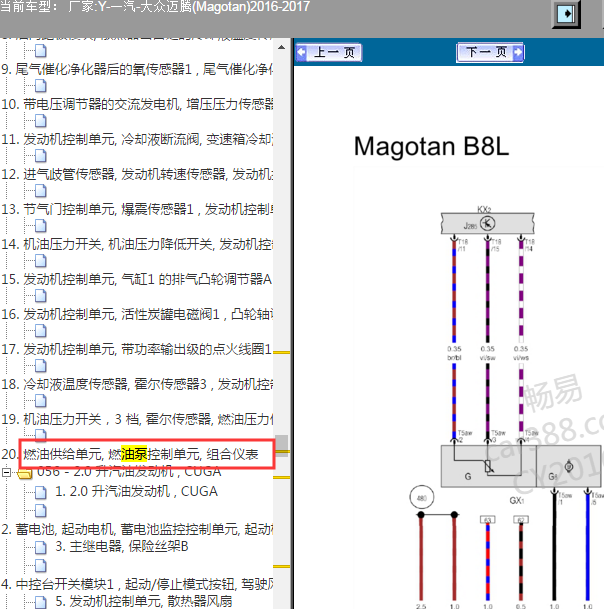Click the page icon under item 15
This screenshot has height=609, width=604.
tap(40, 296)
